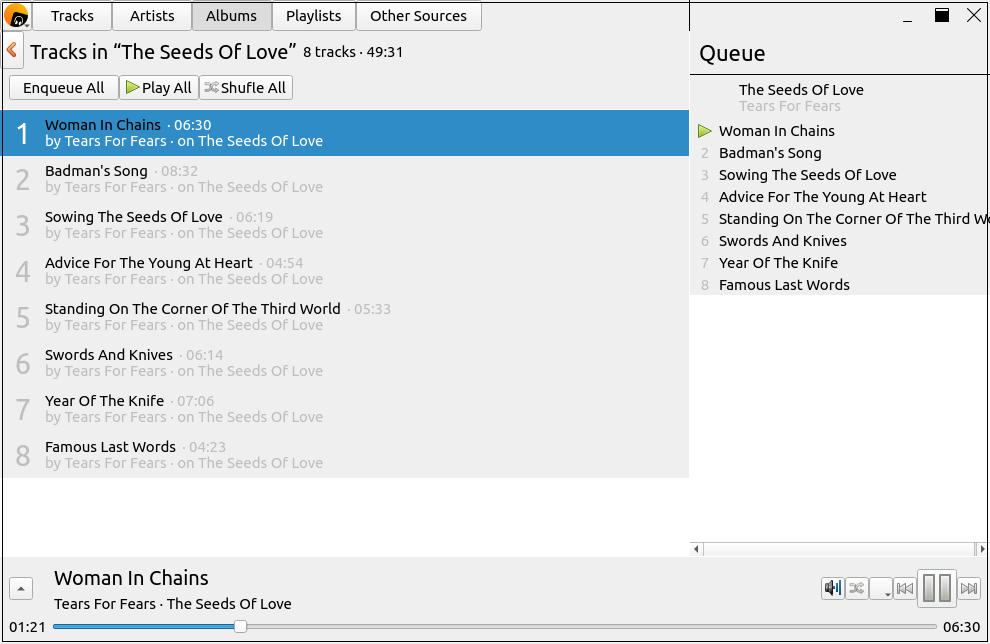Click the Enqueue All button

(x=64, y=88)
